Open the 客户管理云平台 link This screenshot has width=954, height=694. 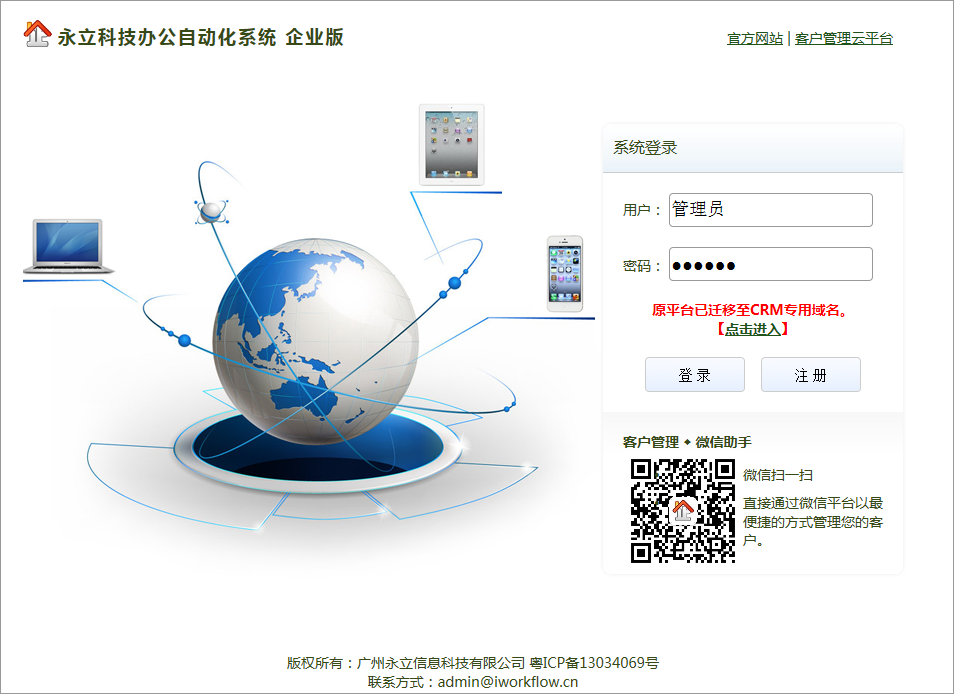coord(844,38)
